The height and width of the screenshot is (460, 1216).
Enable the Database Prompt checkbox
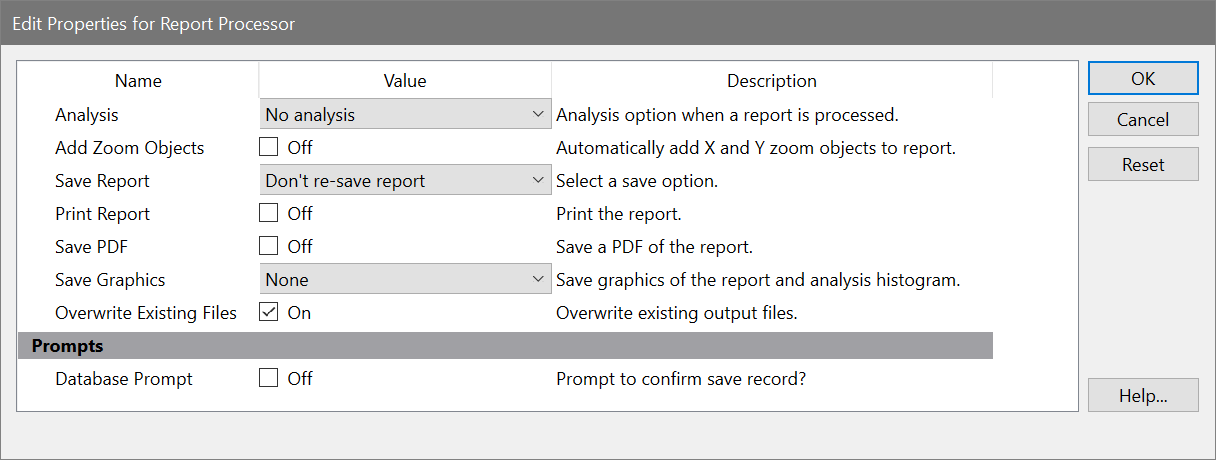(x=268, y=379)
